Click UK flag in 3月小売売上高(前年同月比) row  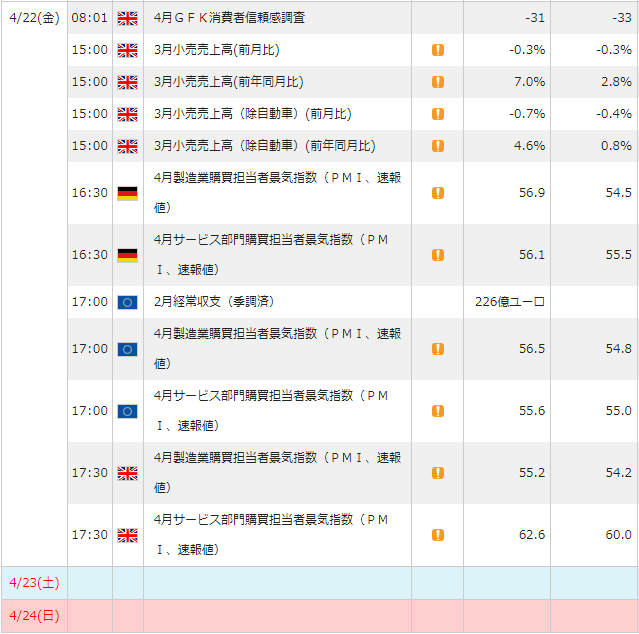click(128, 82)
